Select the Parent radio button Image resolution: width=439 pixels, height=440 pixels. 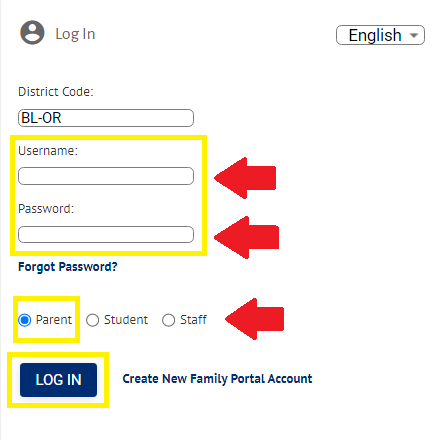(25, 320)
